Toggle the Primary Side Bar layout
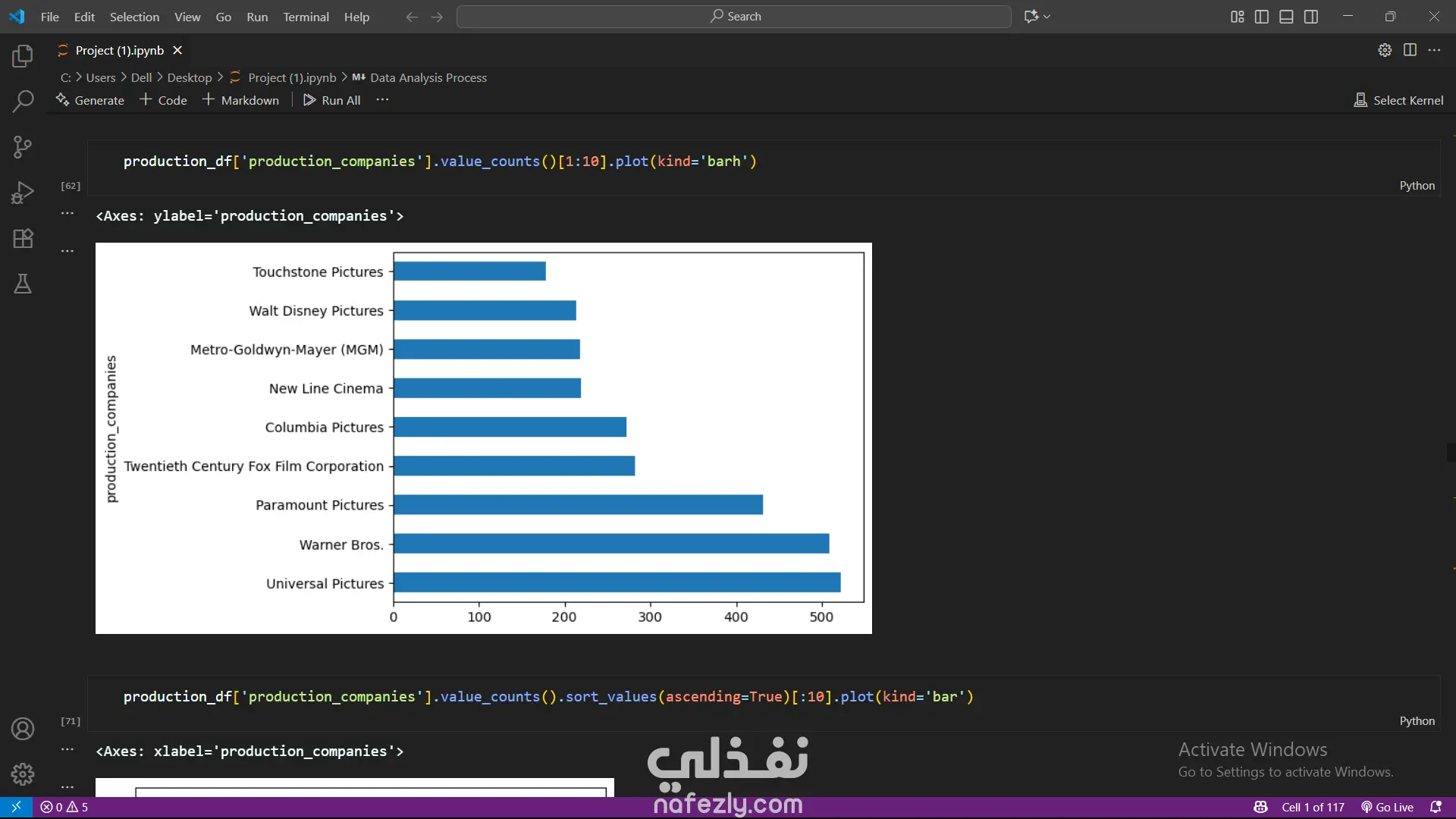 pos(1262,17)
